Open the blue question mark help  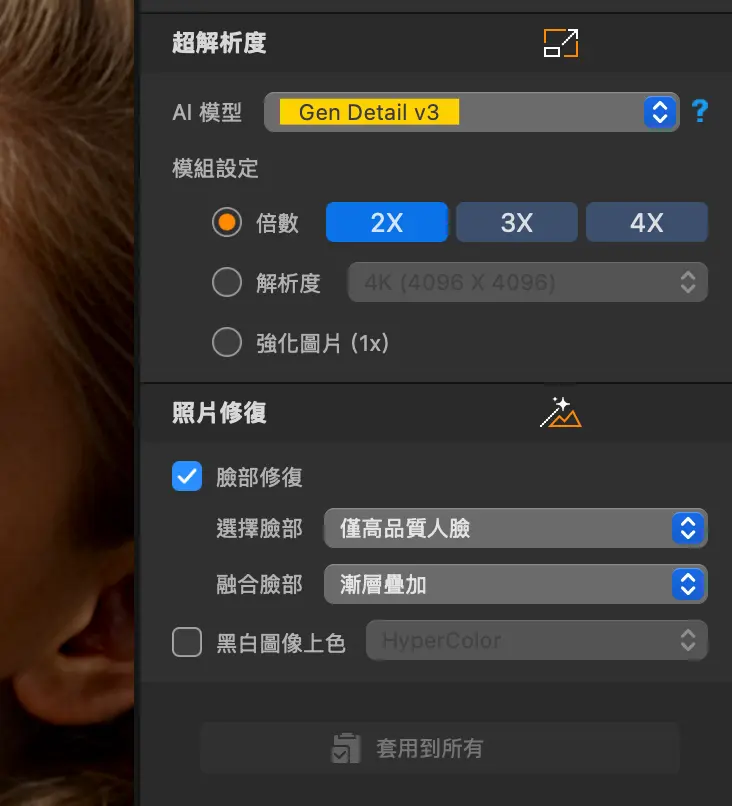tap(699, 112)
